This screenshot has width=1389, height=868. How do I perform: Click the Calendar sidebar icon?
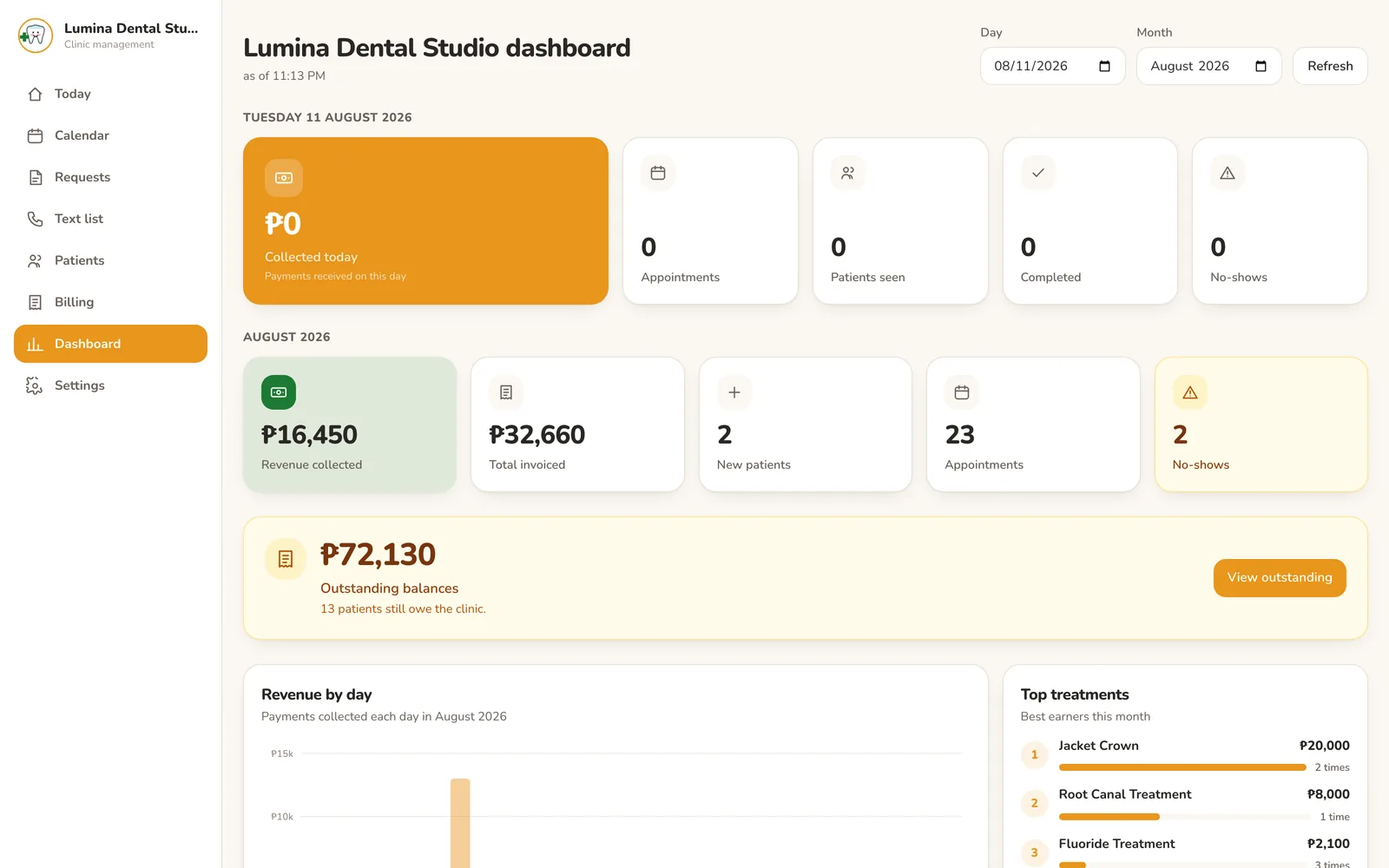click(35, 135)
